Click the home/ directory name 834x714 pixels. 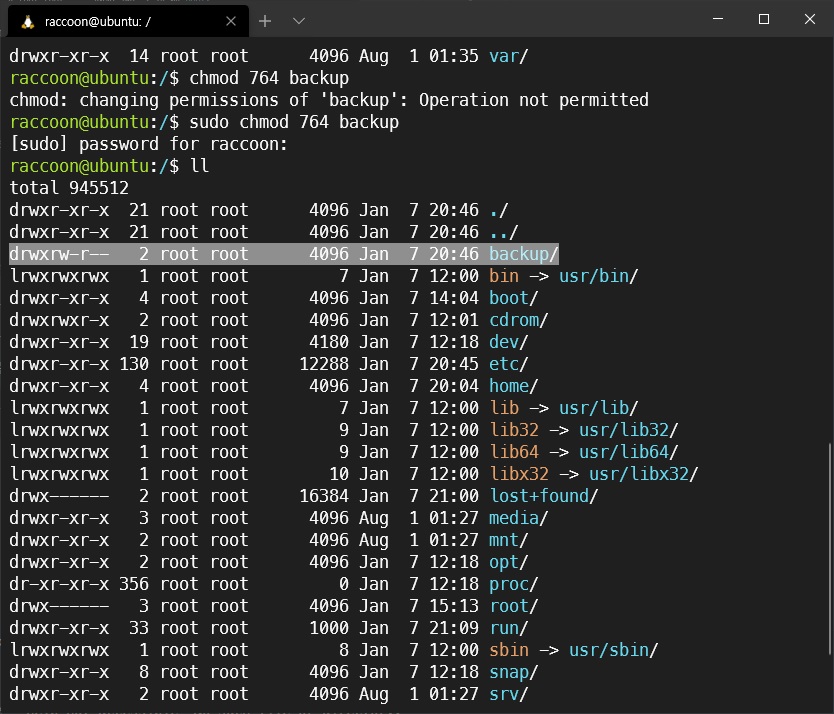[x=513, y=386]
